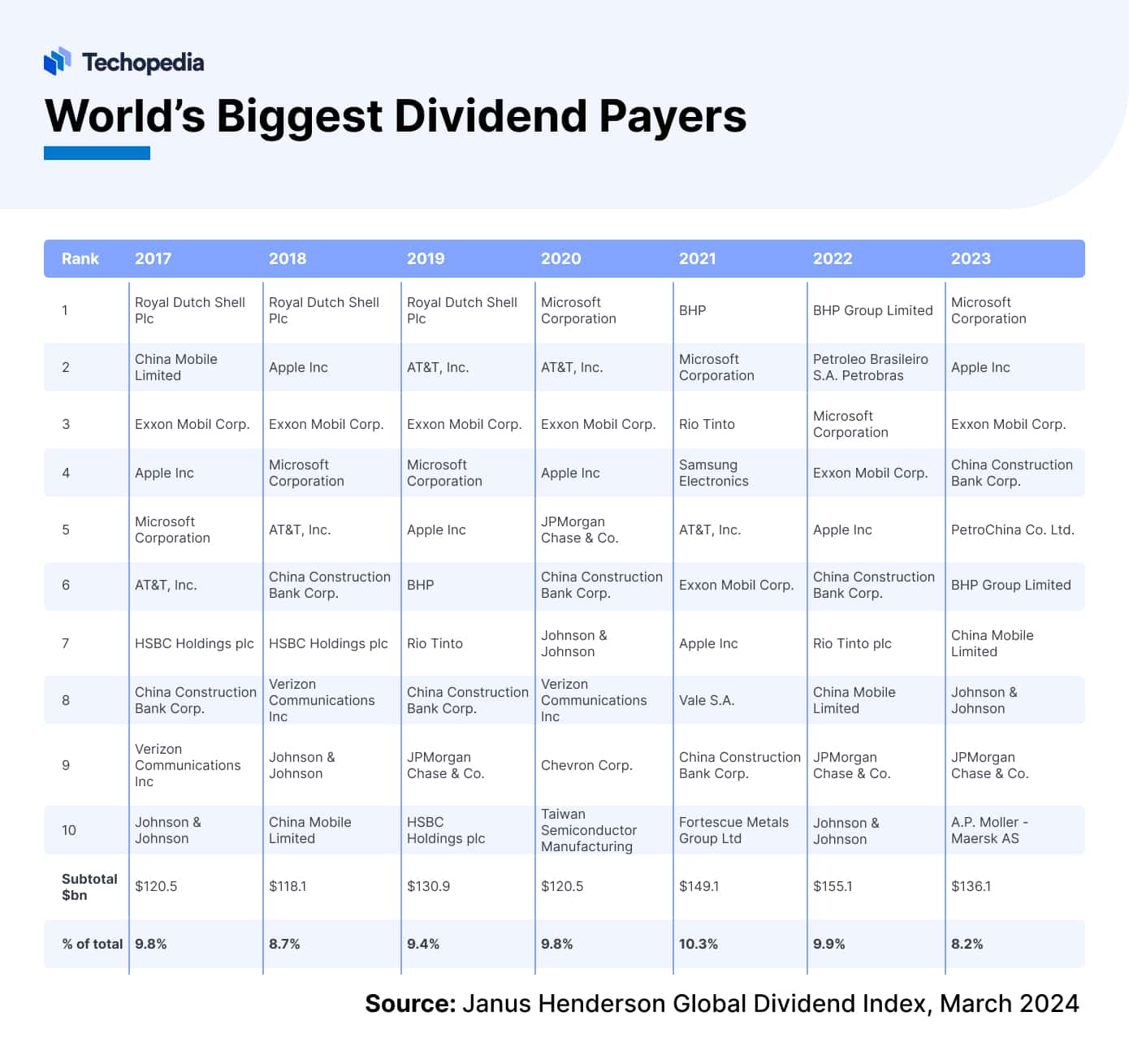Click the 2021 10.3% value
The width and height of the screenshot is (1129, 1064).
(699, 944)
